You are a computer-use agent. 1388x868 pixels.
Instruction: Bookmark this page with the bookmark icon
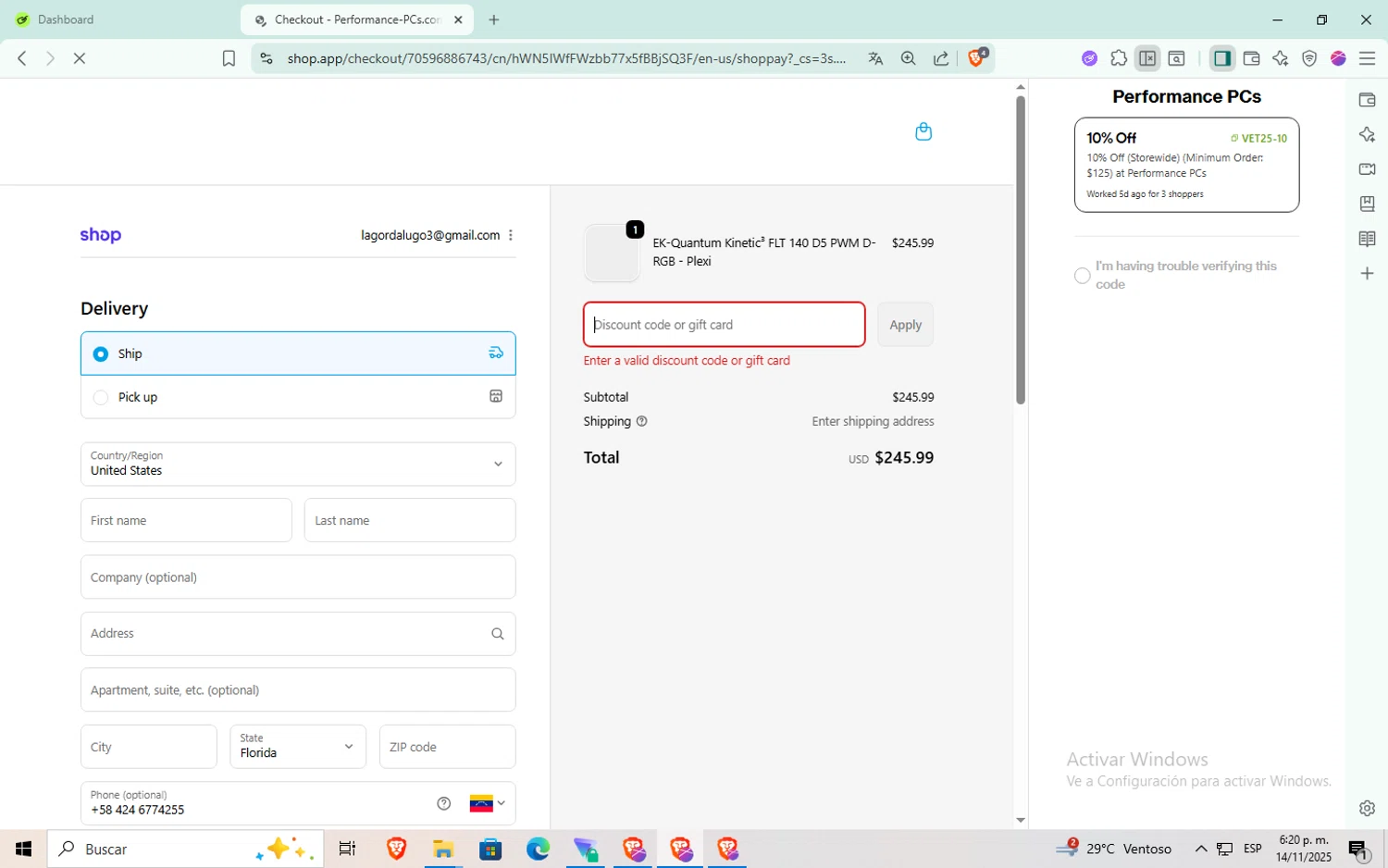point(229,58)
